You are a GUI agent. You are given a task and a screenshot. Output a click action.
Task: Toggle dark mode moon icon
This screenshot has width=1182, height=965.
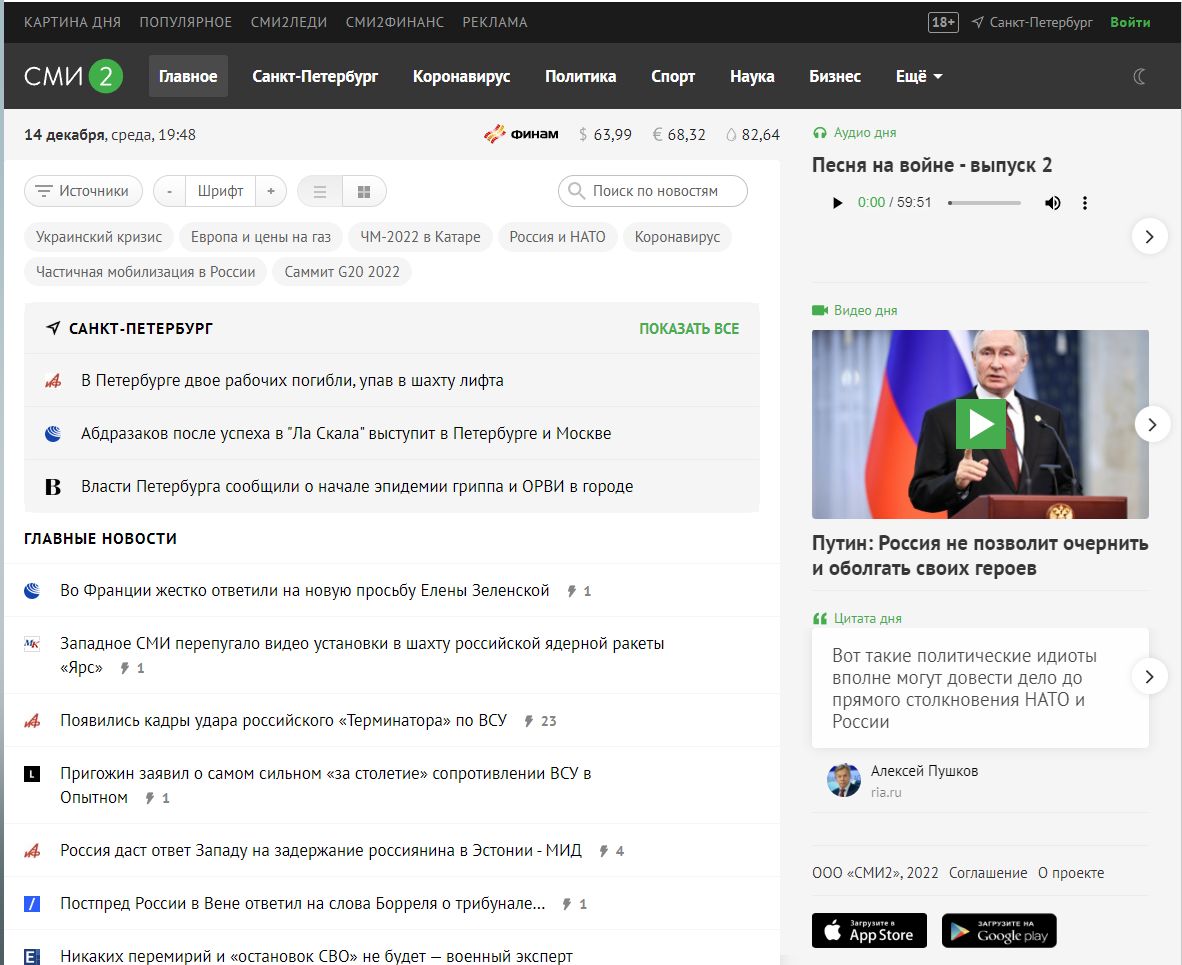(x=1139, y=76)
